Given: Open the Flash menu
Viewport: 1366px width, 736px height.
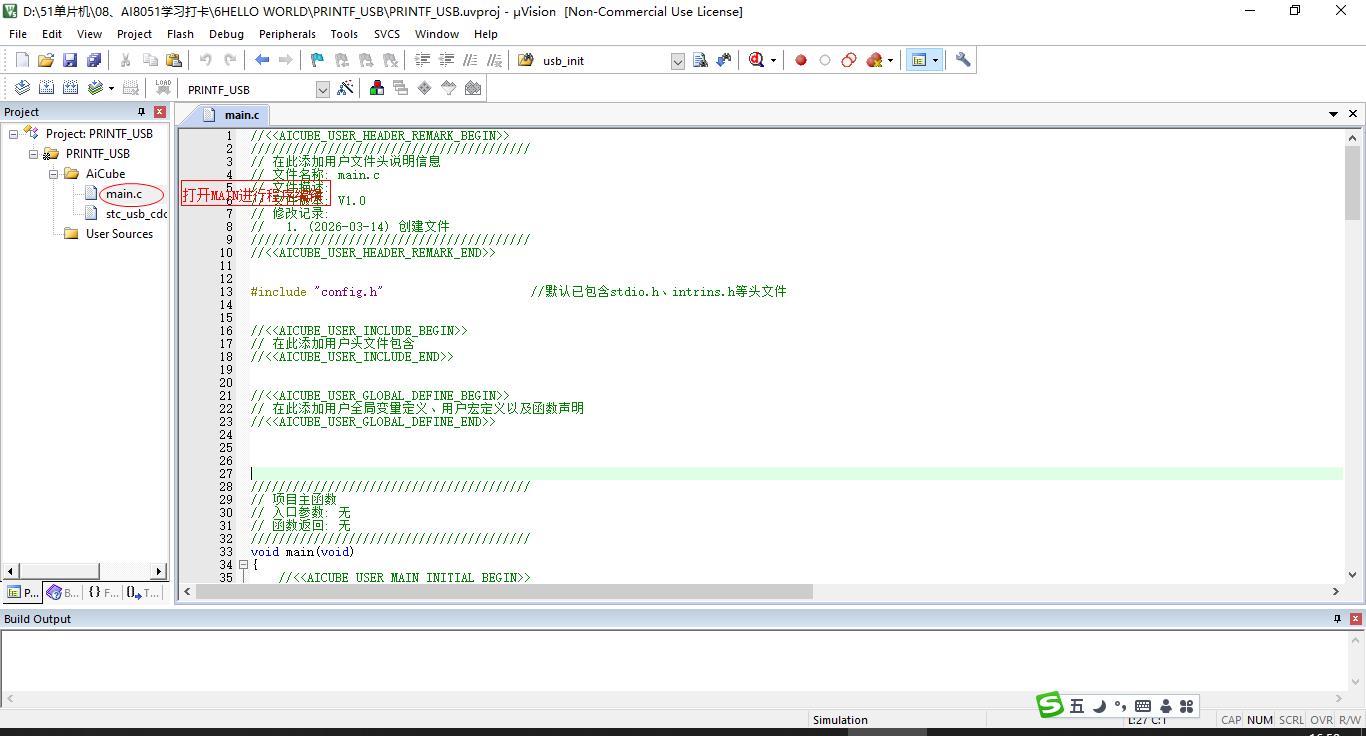Looking at the screenshot, I should coord(180,34).
